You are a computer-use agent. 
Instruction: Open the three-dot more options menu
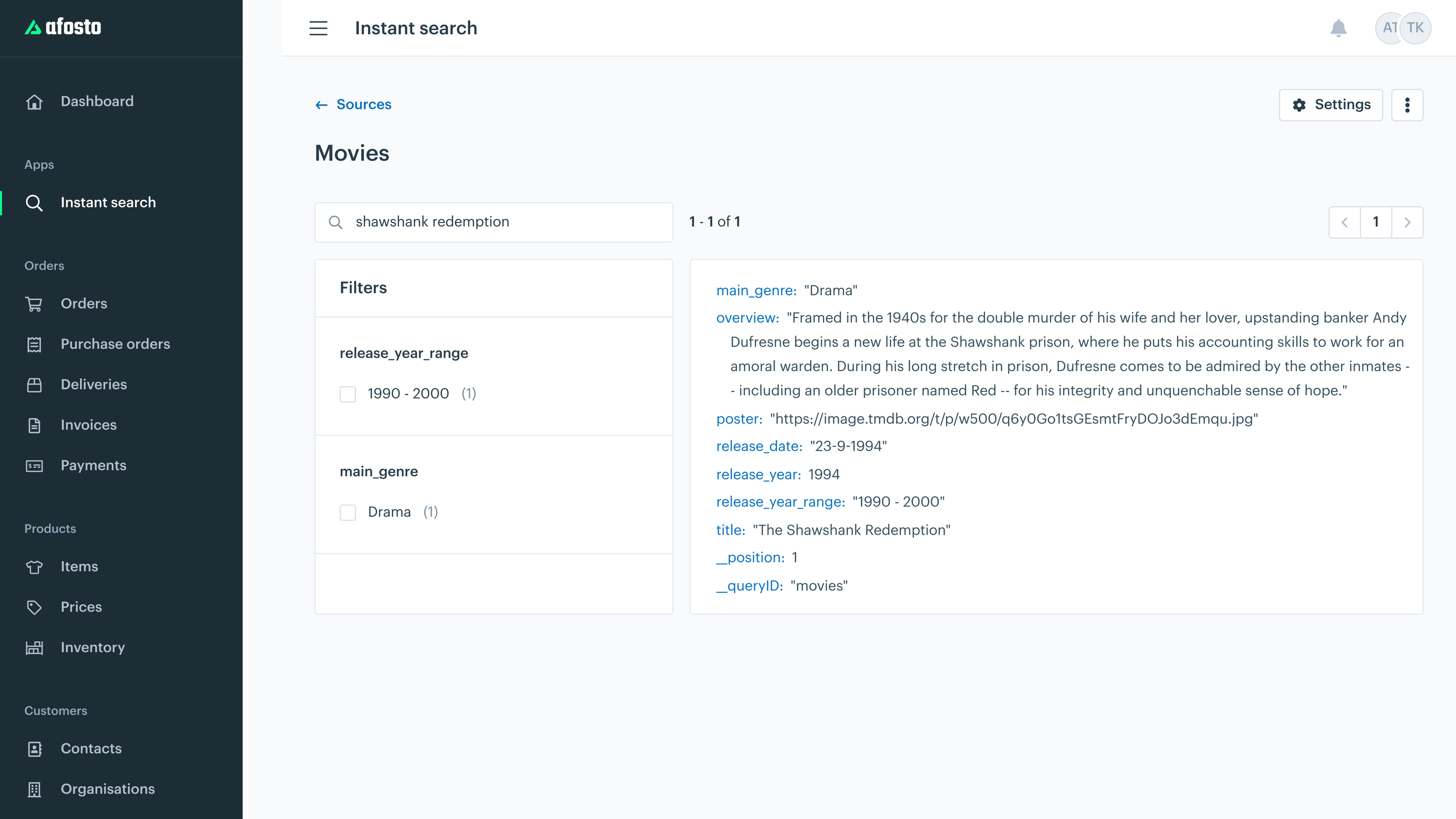(1407, 105)
